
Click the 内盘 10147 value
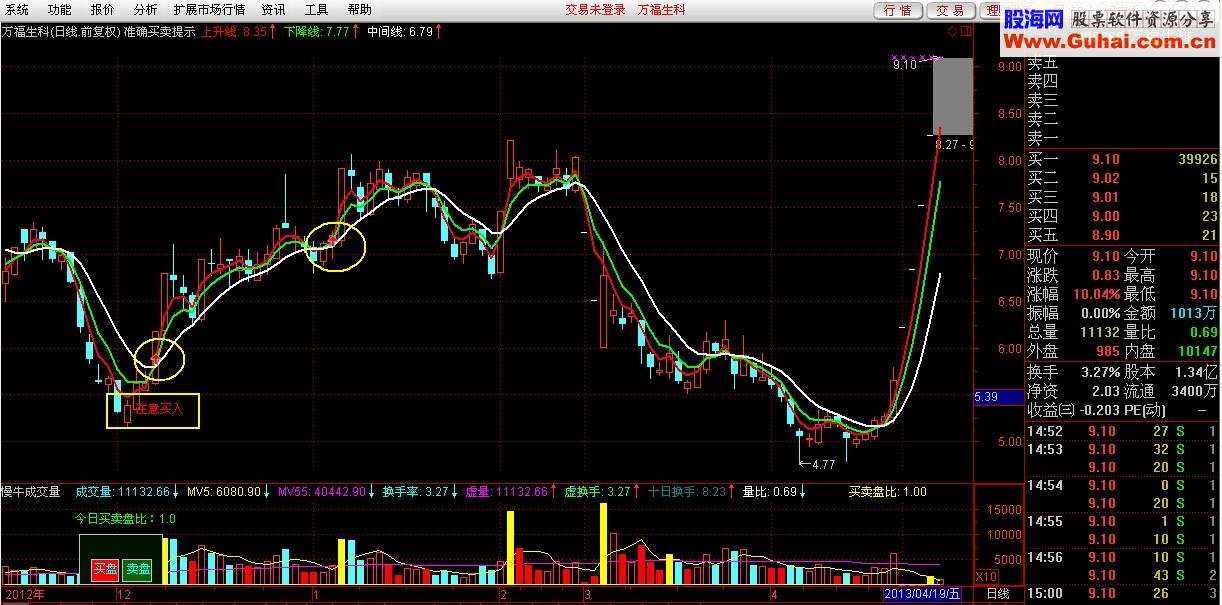point(1197,351)
